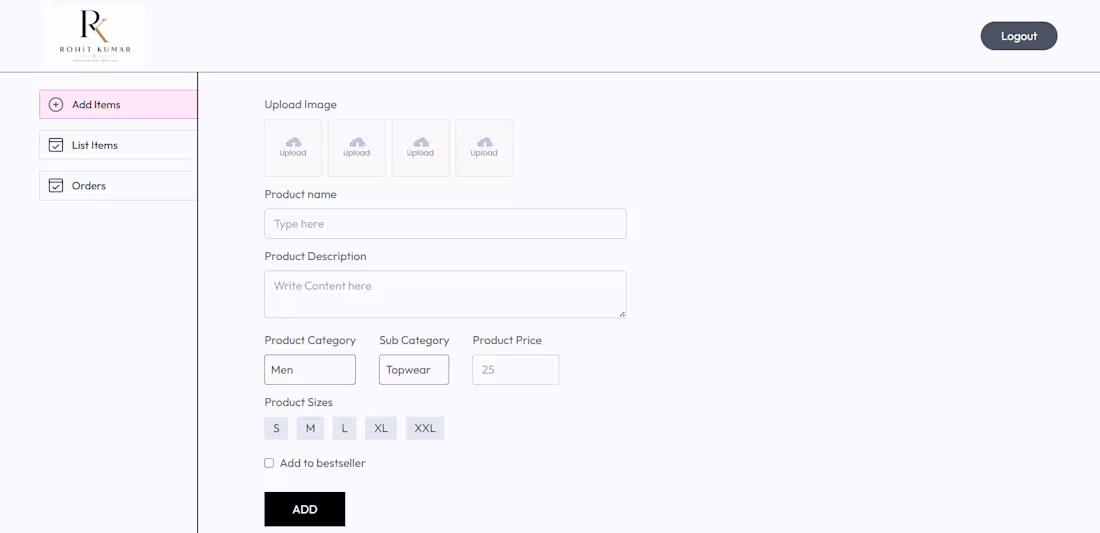Click the black ADD button

click(x=304, y=509)
